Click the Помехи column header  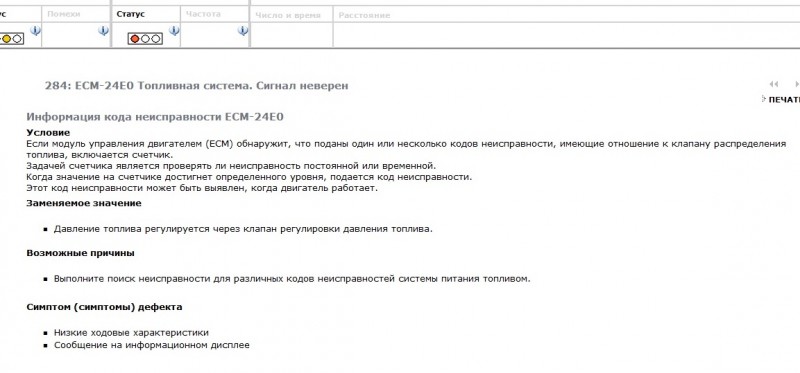(64, 14)
